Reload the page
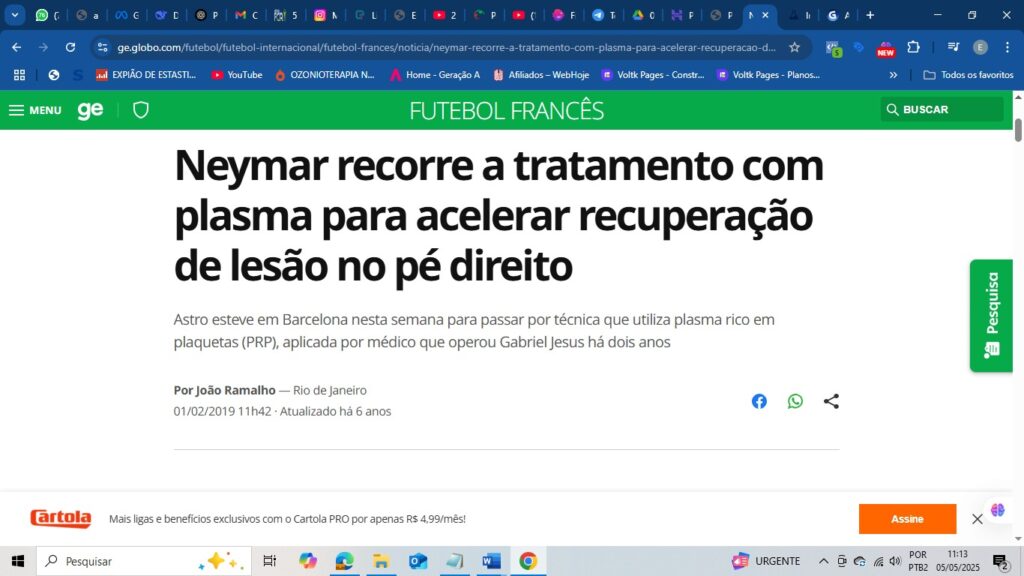The image size is (1024, 576). [x=70, y=47]
